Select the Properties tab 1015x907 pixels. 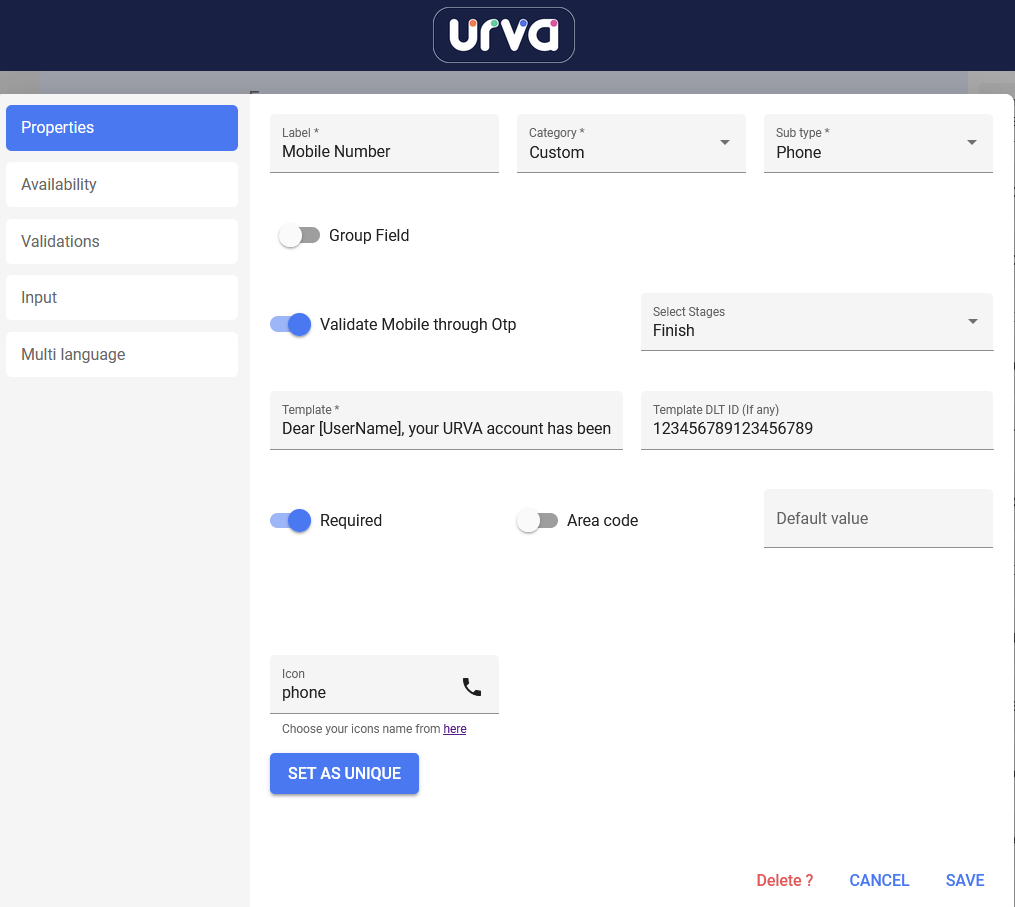pyautogui.click(x=122, y=128)
